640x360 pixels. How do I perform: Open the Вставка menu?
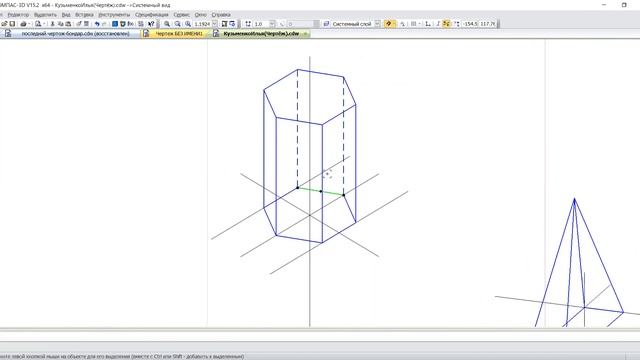pyautogui.click(x=84, y=15)
